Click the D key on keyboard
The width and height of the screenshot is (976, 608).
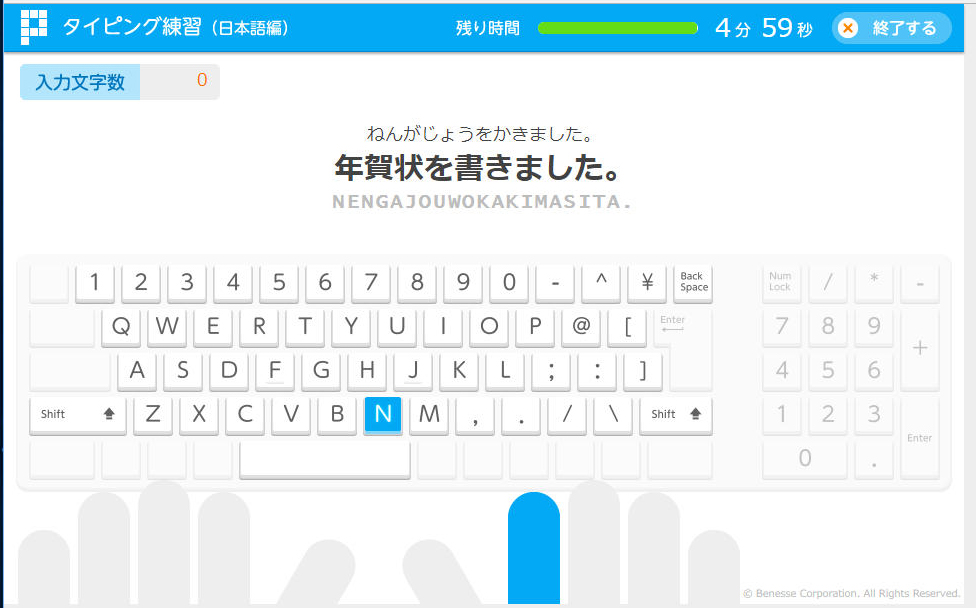[x=229, y=370]
